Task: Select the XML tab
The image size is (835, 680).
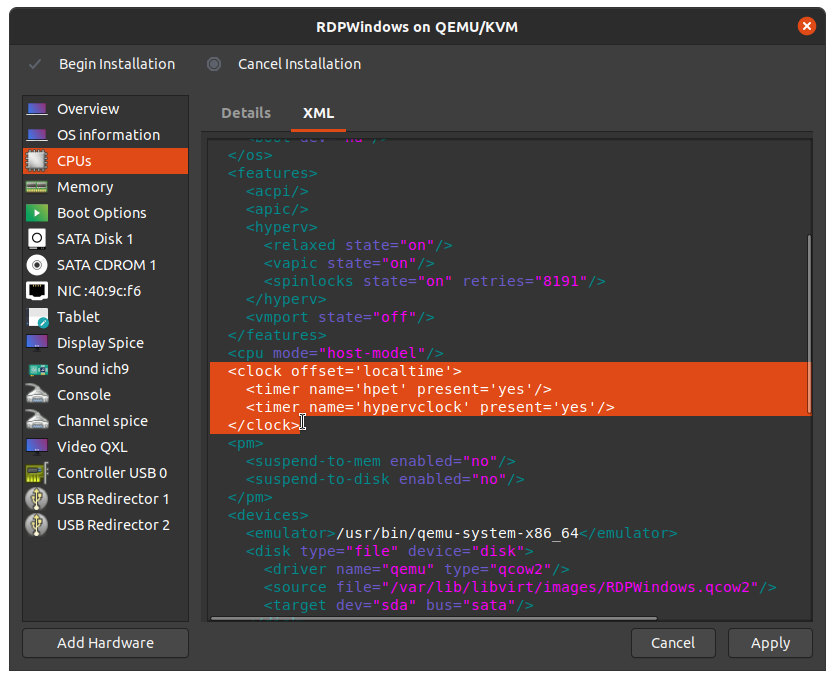Action: tap(318, 114)
